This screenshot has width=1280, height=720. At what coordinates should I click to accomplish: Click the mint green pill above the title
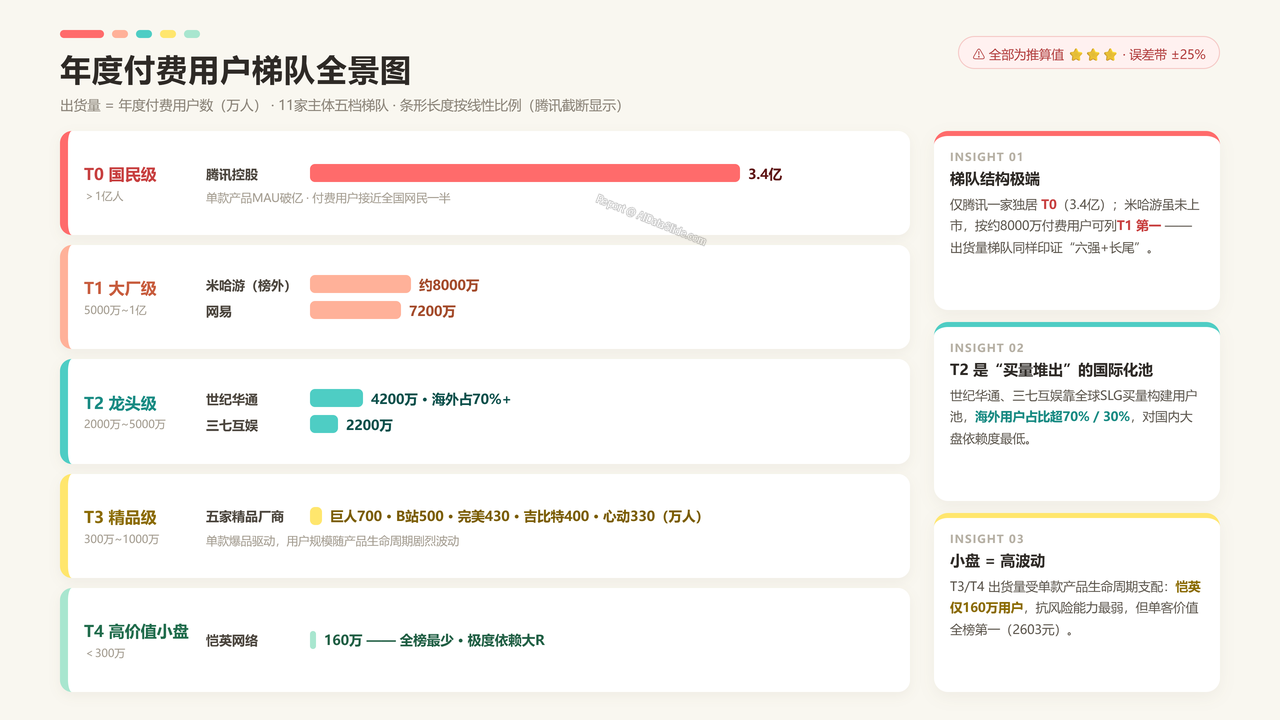[x=192, y=34]
